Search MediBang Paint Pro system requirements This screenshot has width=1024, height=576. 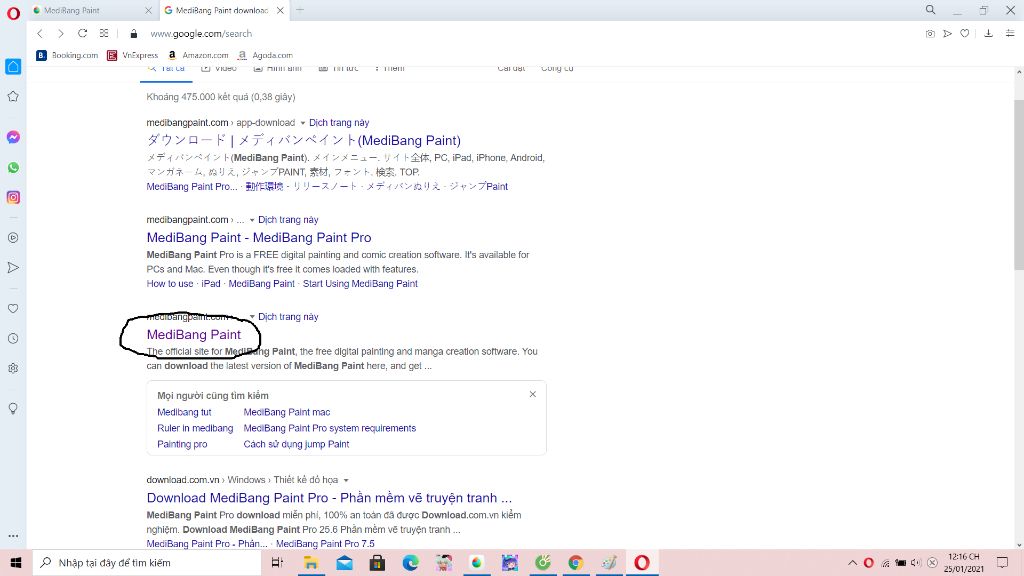click(330, 428)
